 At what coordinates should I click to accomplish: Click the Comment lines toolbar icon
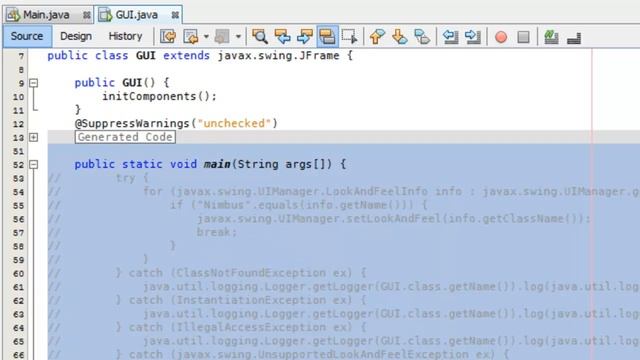click(x=551, y=37)
